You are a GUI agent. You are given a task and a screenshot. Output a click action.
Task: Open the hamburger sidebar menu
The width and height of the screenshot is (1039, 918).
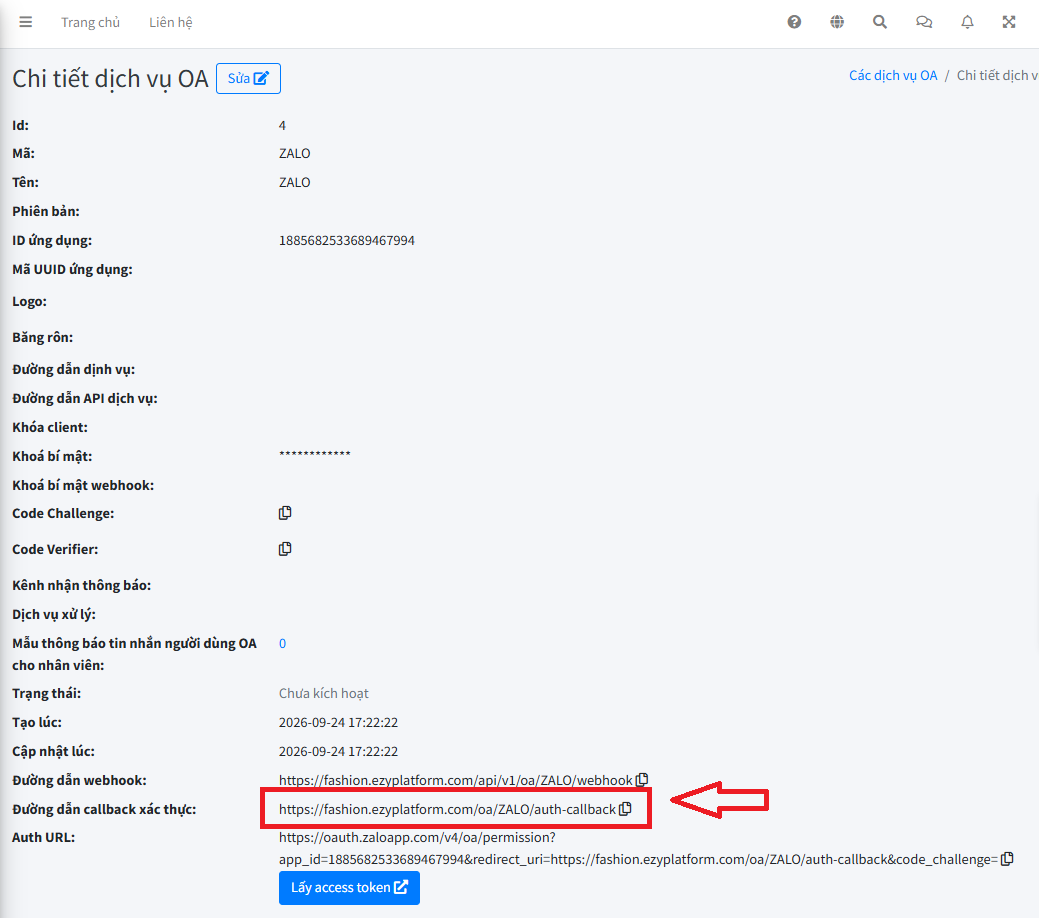[x=26, y=22]
